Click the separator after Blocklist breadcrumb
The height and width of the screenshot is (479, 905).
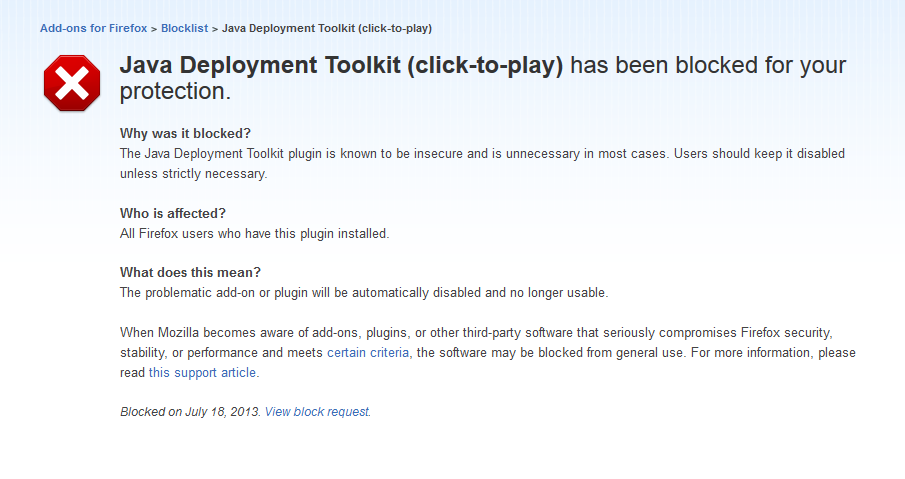point(215,29)
